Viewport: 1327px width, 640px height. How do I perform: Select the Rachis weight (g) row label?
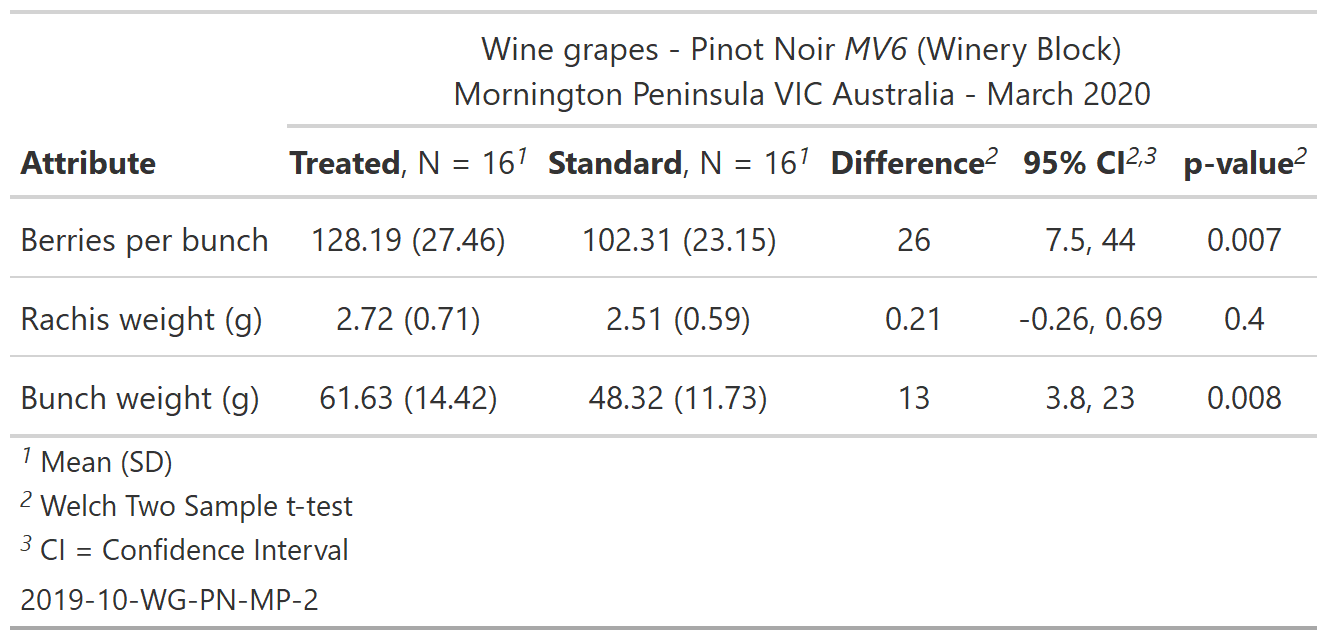(141, 319)
